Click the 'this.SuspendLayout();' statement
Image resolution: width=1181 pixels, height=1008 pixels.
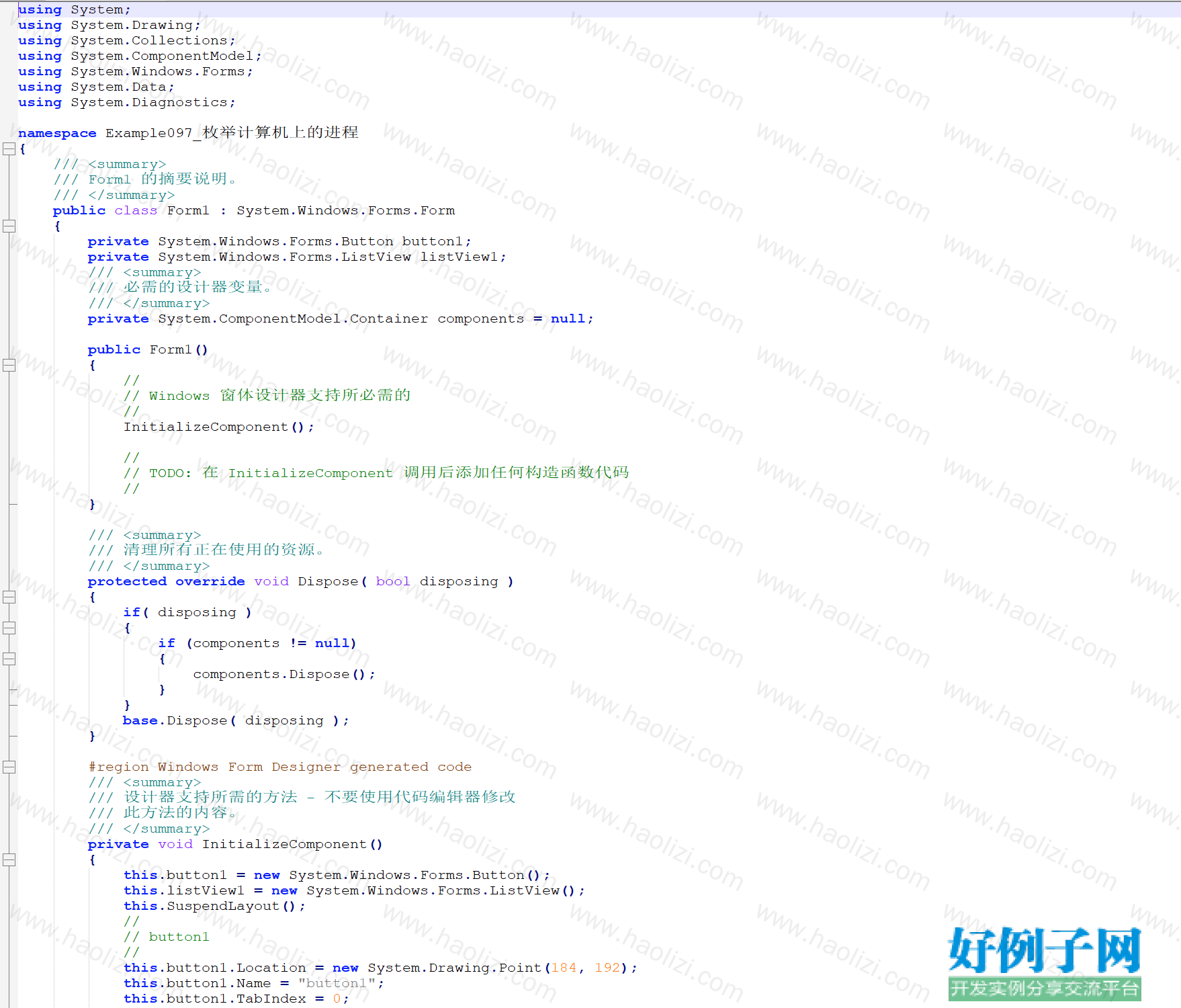[214, 906]
